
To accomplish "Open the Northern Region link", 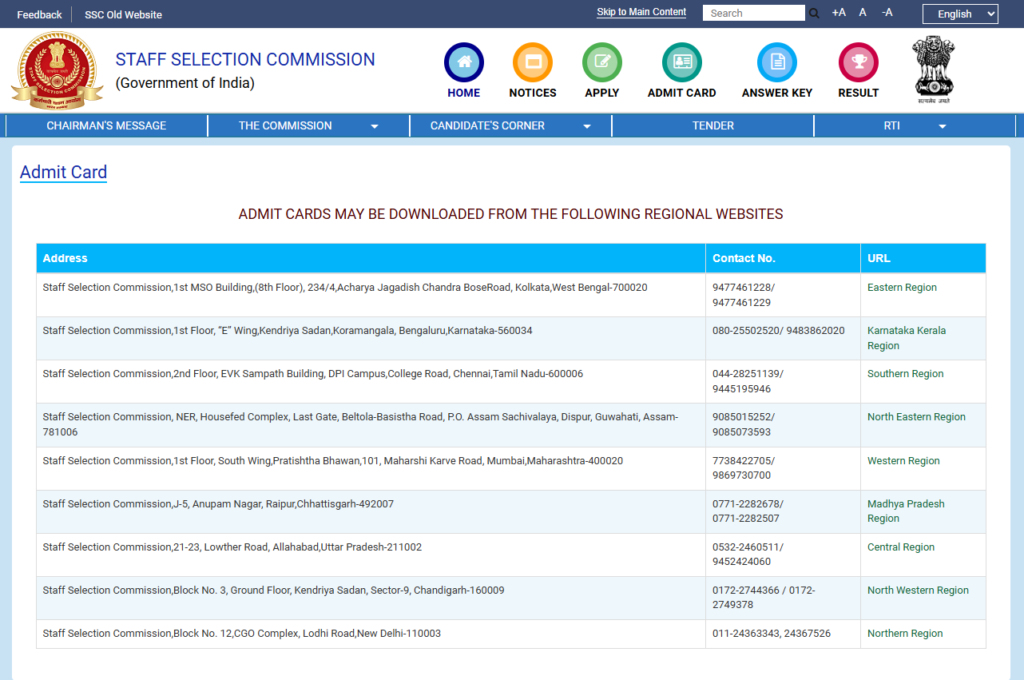I will coord(904,633).
